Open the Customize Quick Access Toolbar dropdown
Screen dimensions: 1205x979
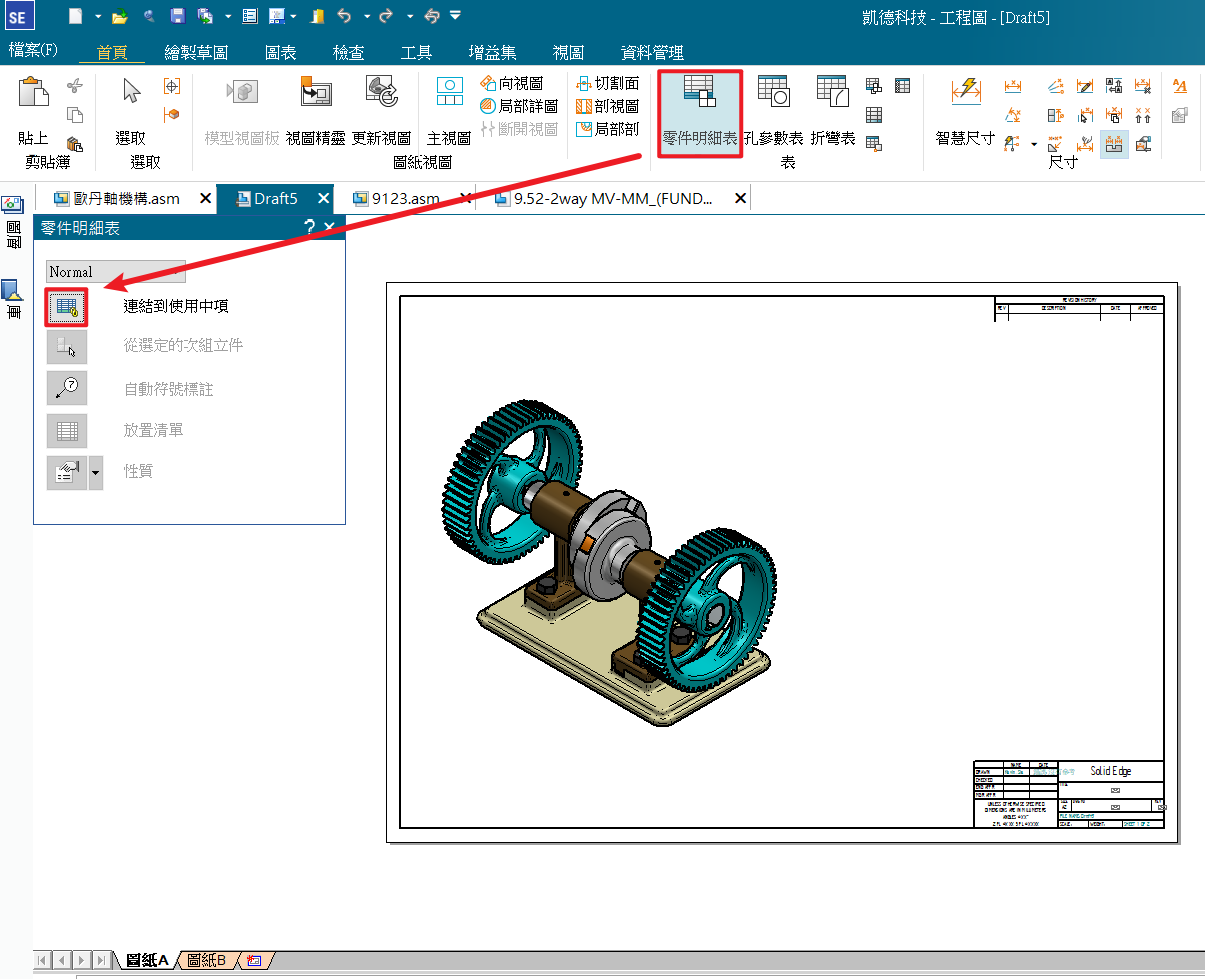tap(456, 16)
